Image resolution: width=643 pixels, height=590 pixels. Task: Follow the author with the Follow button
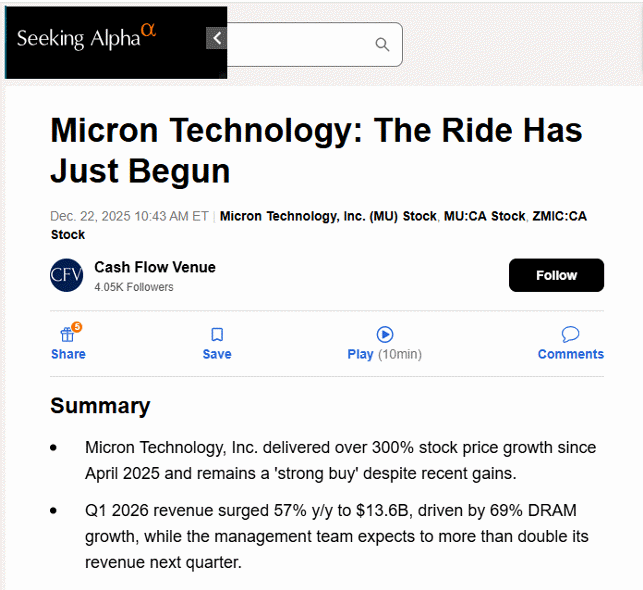[x=556, y=275]
